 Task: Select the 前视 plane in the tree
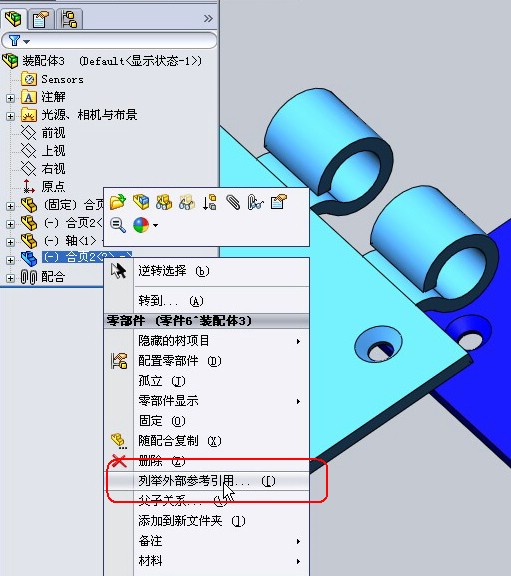(53, 133)
